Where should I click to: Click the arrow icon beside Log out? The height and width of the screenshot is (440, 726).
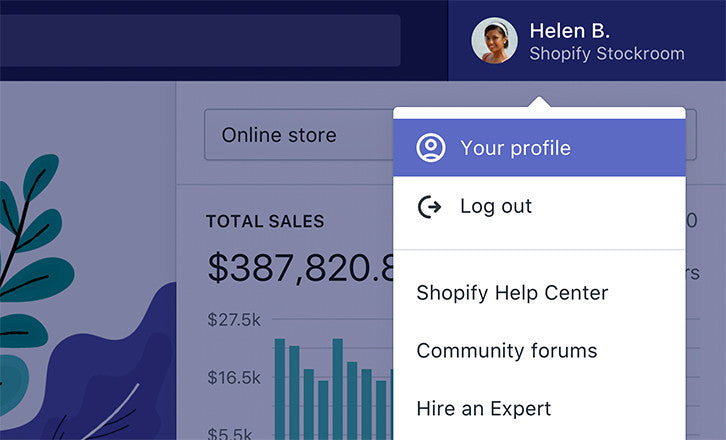click(x=430, y=206)
